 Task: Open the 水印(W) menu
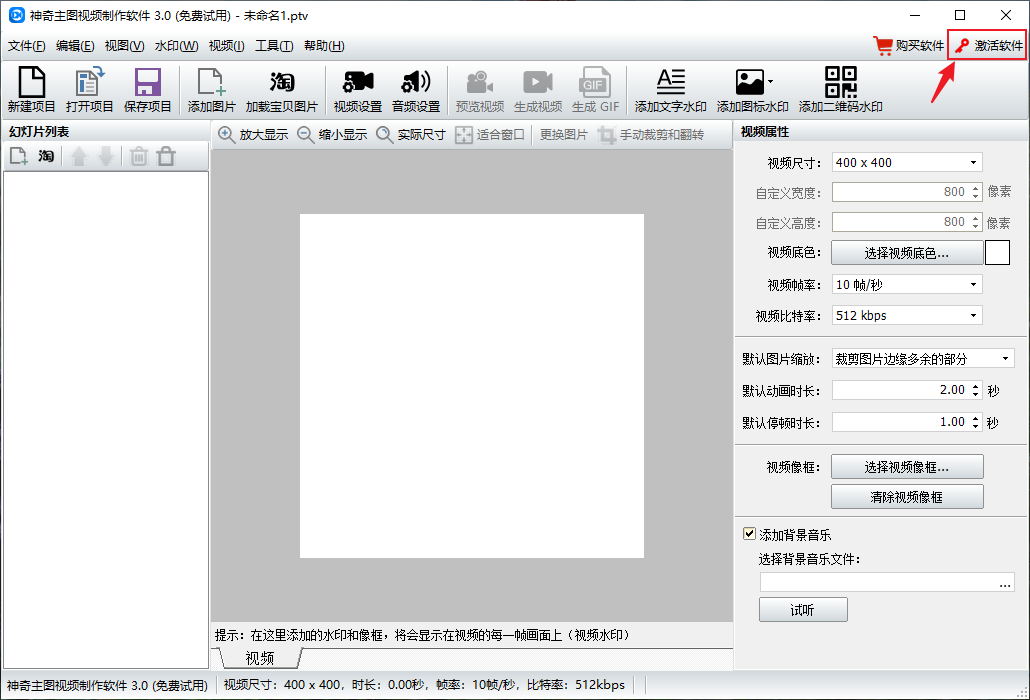(x=176, y=45)
